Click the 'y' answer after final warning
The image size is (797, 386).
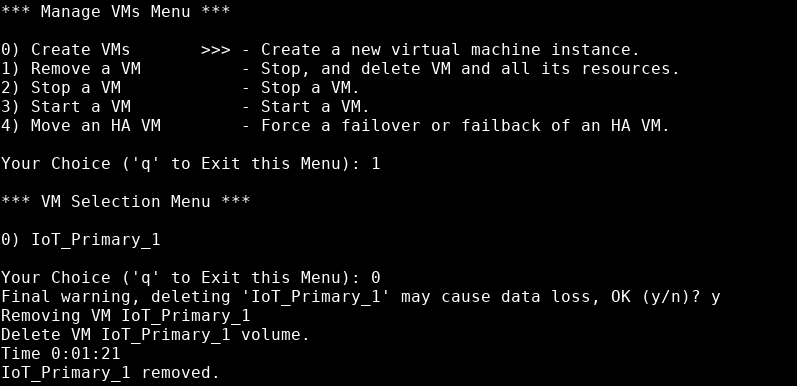pos(716,297)
